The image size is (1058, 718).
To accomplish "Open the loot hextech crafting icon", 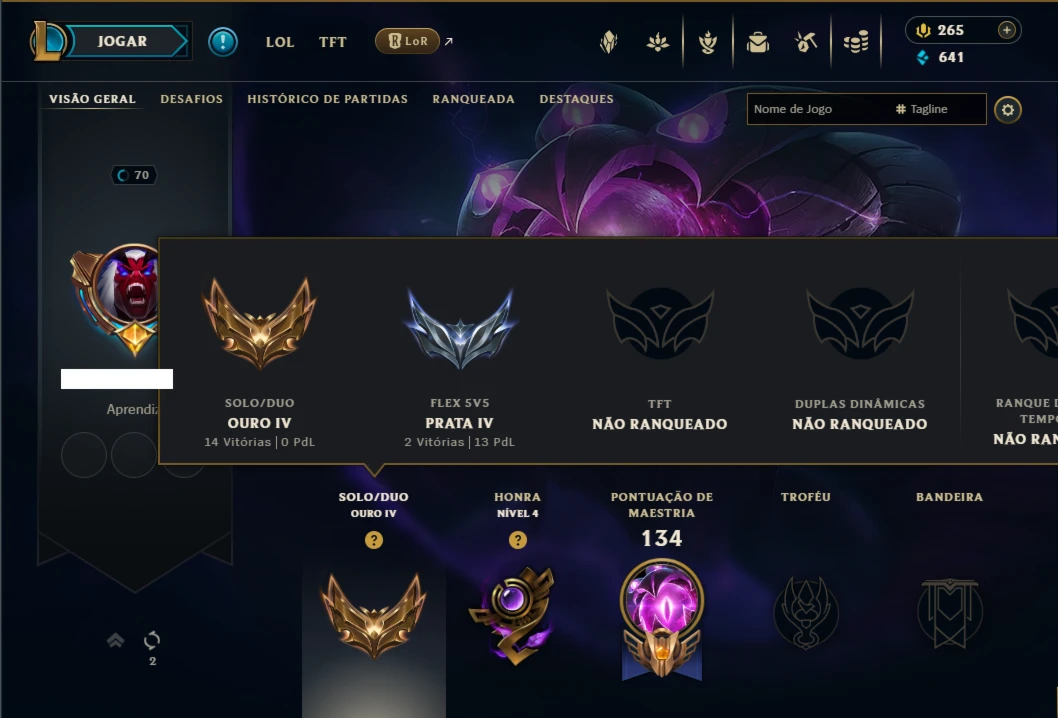I will [806, 43].
